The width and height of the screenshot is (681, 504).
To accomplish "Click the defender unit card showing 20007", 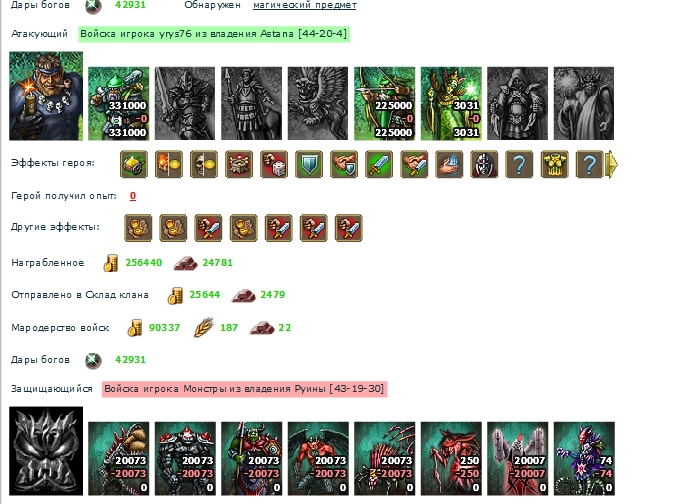I will coord(517,458).
